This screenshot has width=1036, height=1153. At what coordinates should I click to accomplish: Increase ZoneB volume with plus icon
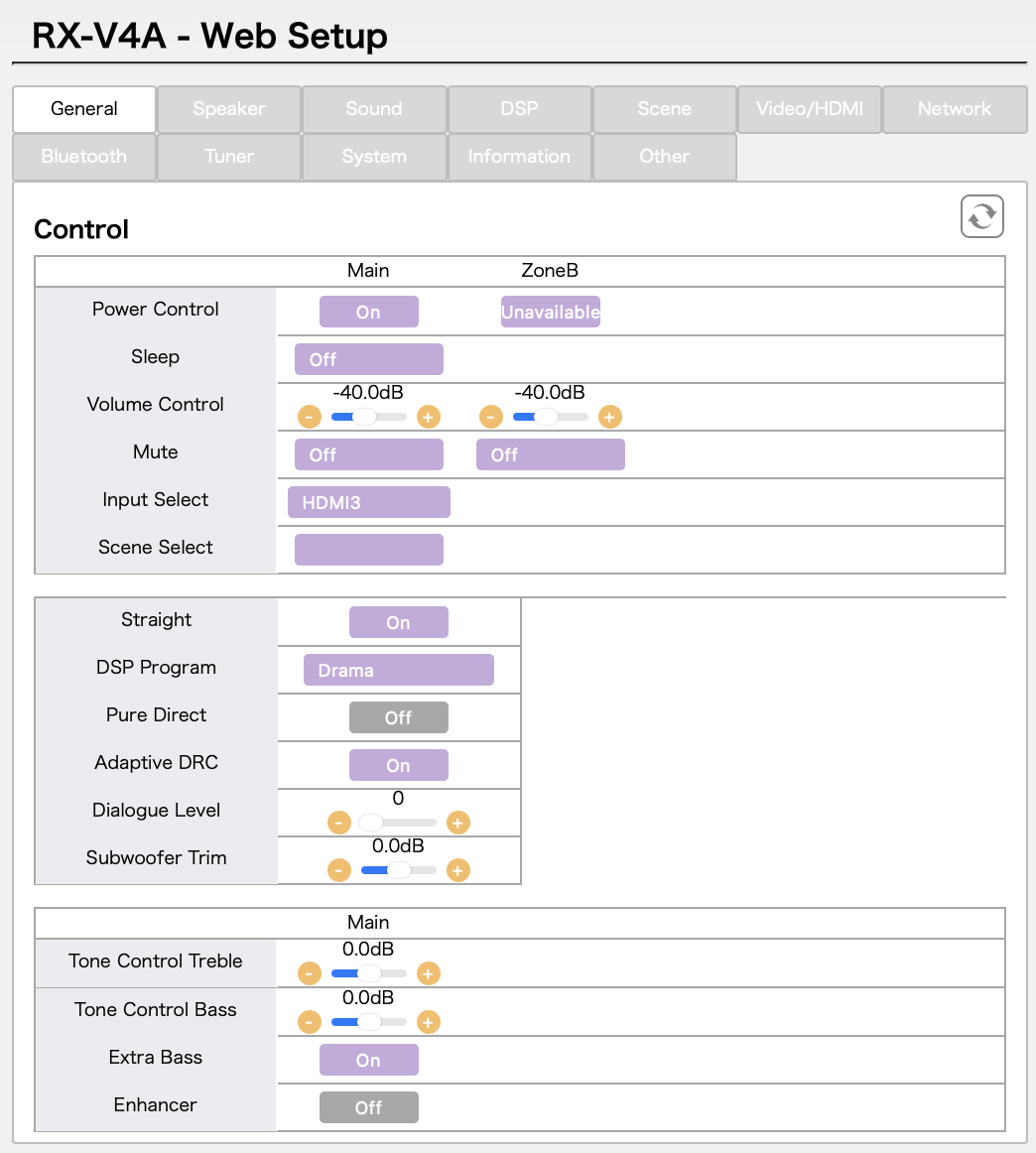(x=609, y=417)
